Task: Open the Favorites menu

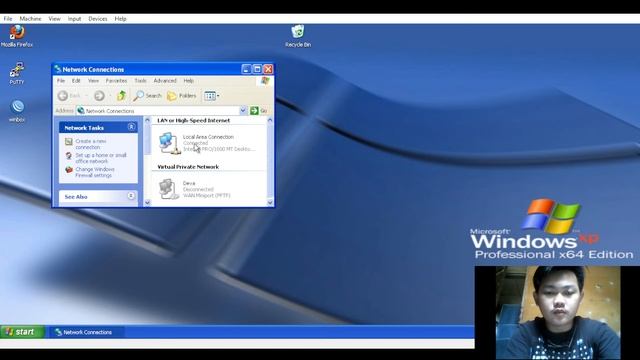Action: click(116, 81)
